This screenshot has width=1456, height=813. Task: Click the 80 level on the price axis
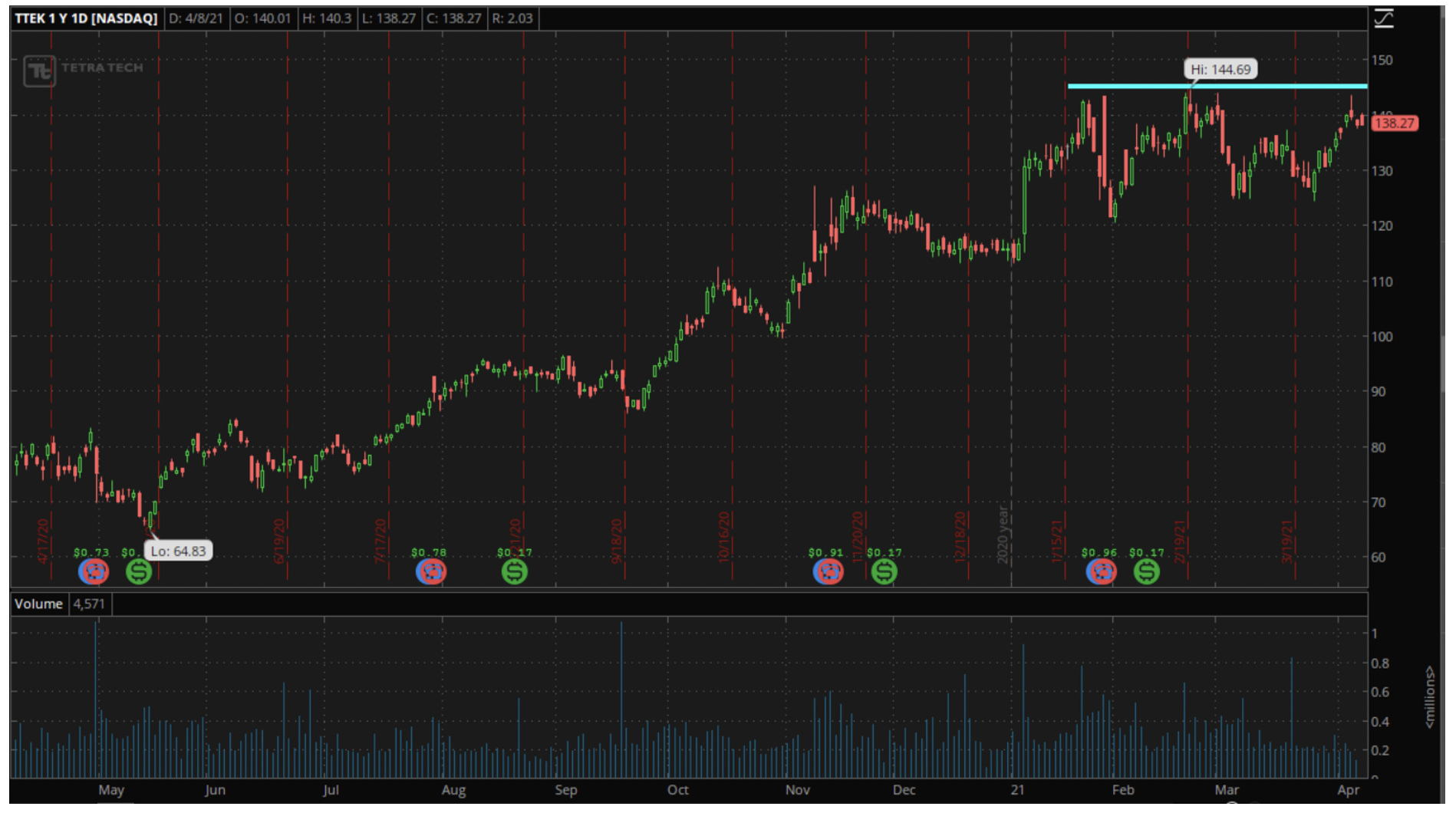point(1379,447)
